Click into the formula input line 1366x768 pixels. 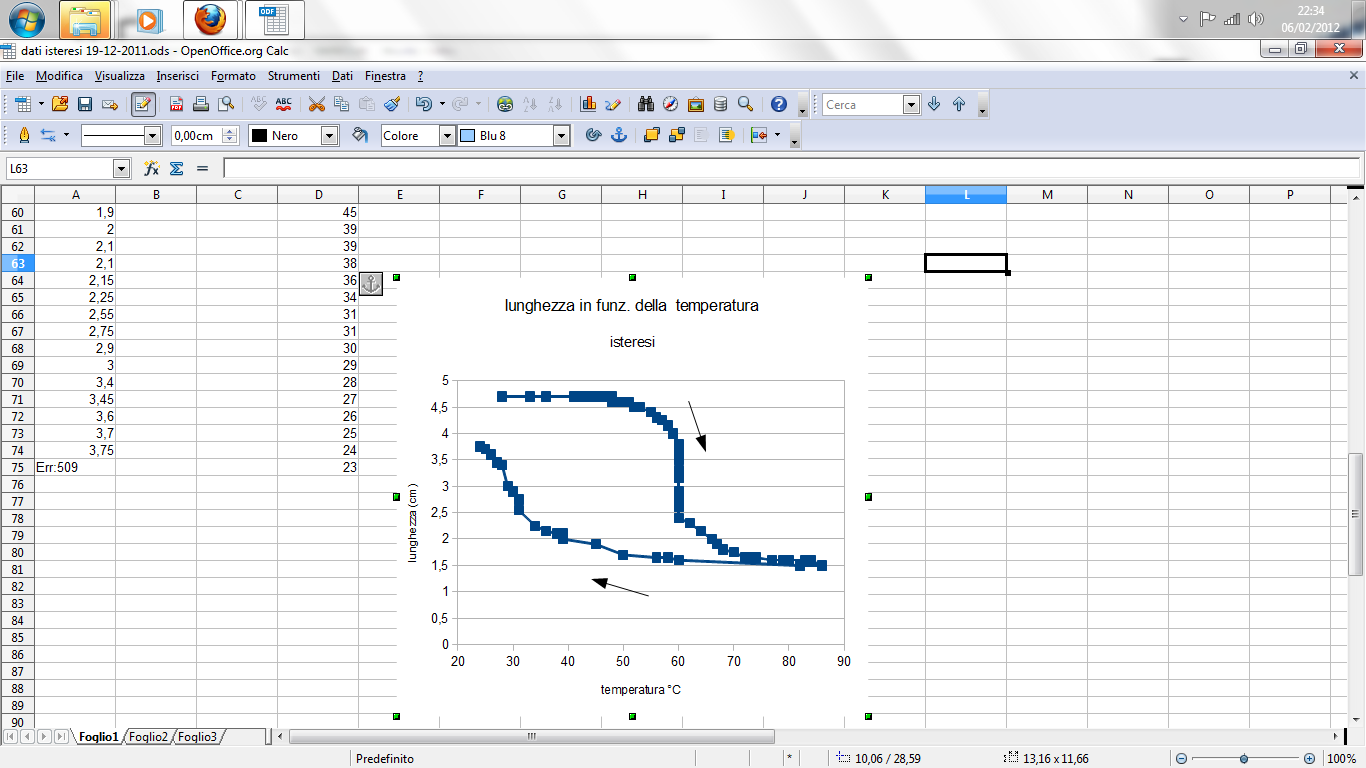click(x=790, y=169)
